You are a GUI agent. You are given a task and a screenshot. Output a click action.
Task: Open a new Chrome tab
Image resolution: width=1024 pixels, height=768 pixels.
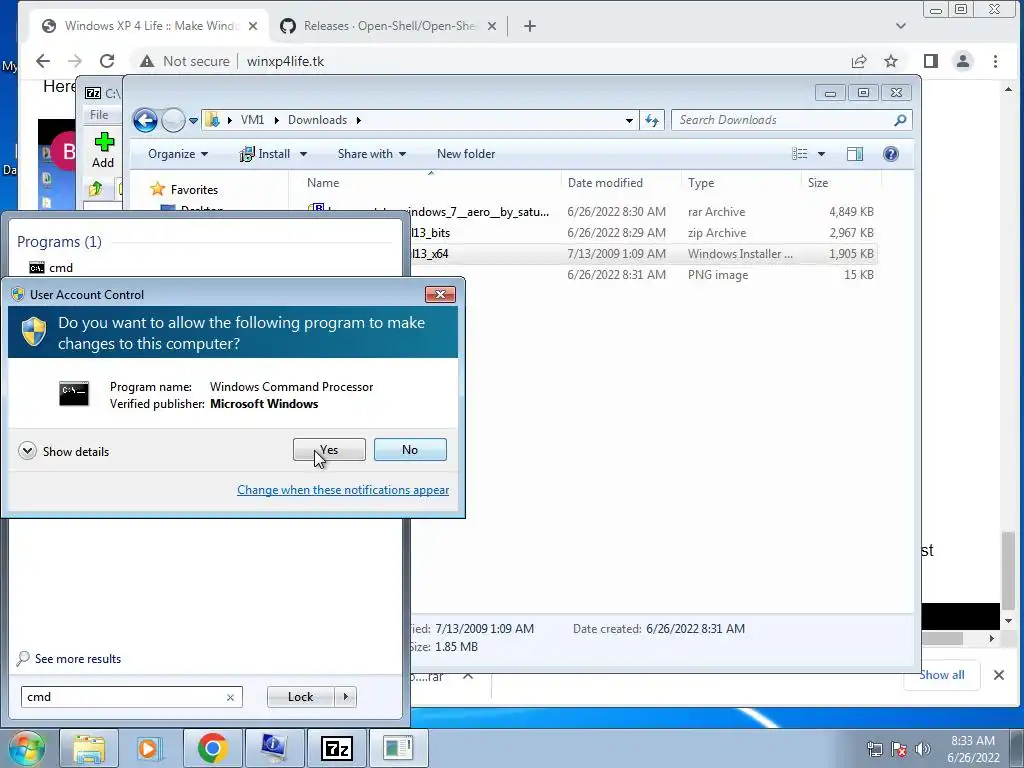(530, 26)
